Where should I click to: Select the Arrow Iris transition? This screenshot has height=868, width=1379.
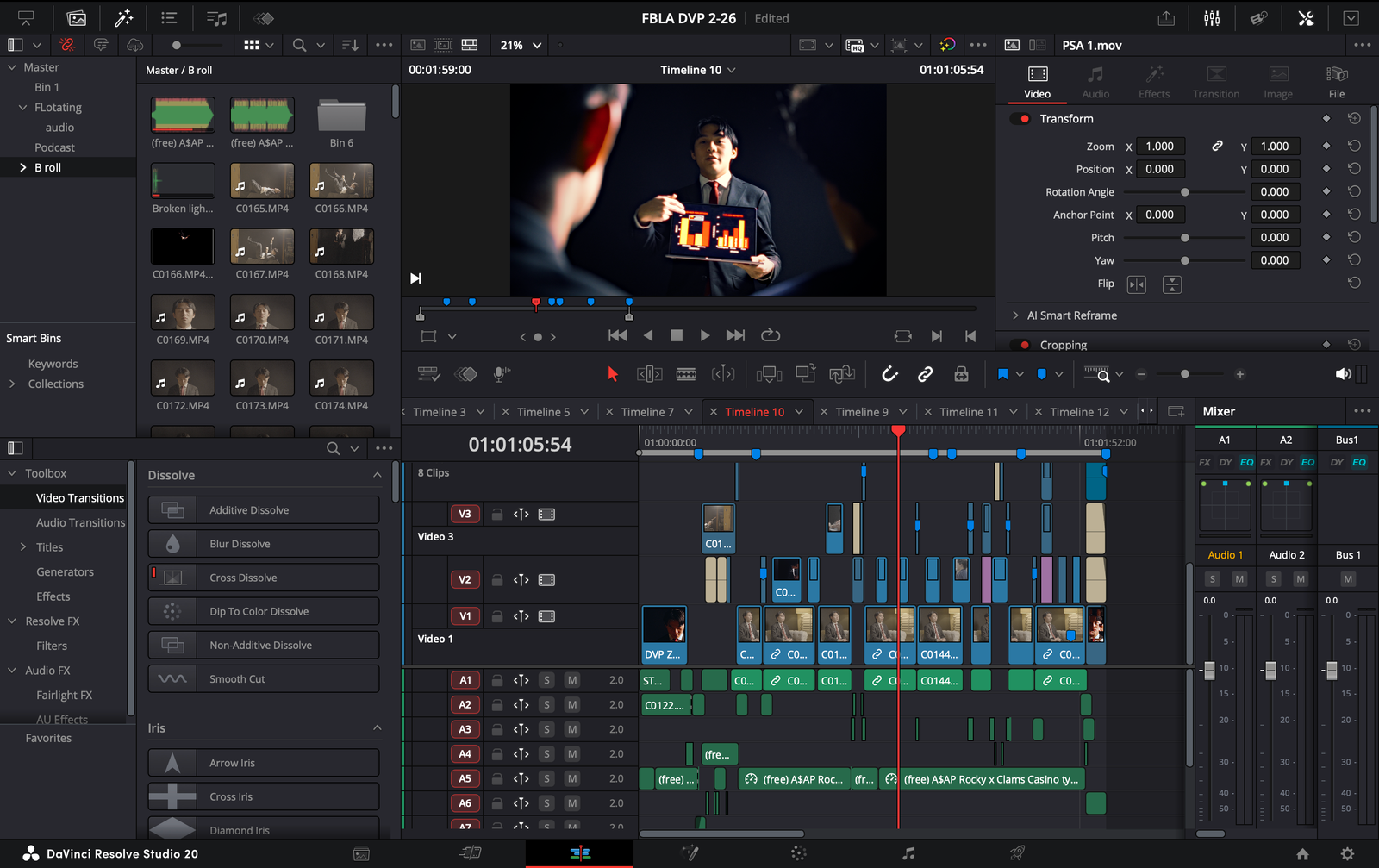(x=264, y=763)
